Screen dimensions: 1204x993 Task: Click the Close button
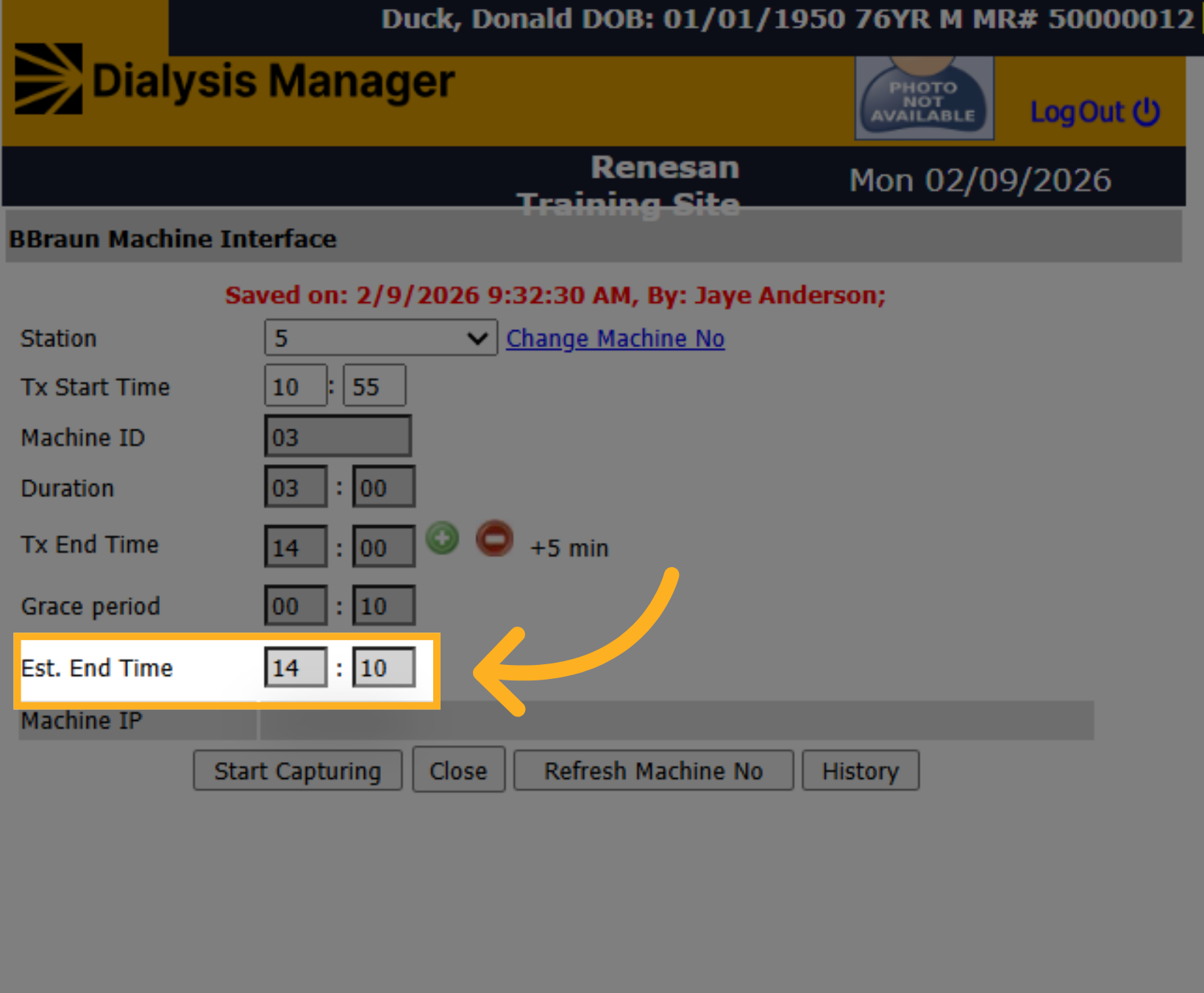pos(458,770)
